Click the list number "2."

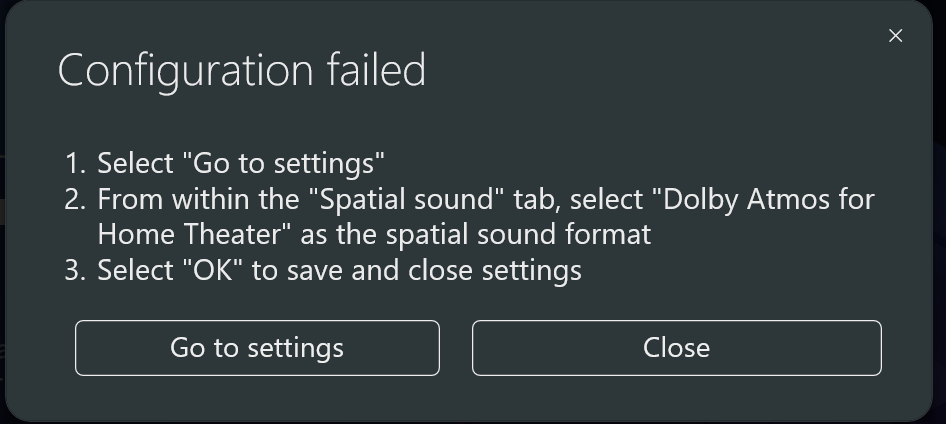[76, 199]
